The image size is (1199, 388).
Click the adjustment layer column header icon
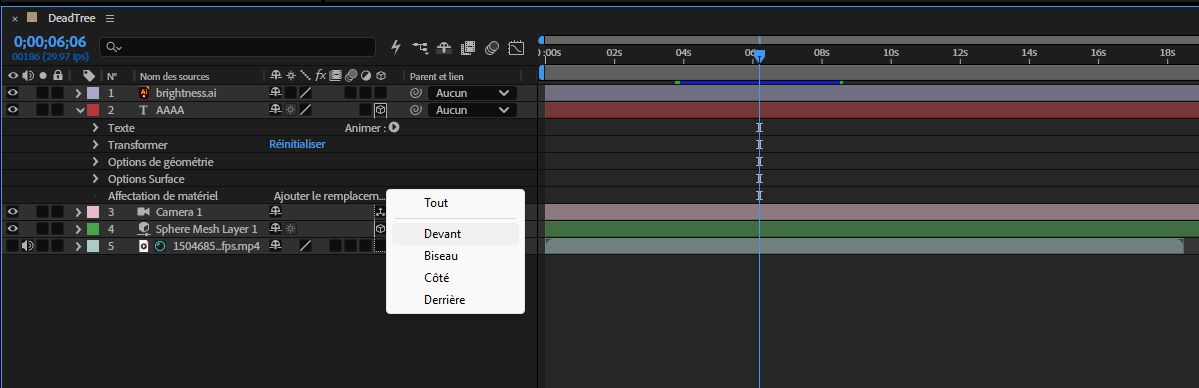366,76
